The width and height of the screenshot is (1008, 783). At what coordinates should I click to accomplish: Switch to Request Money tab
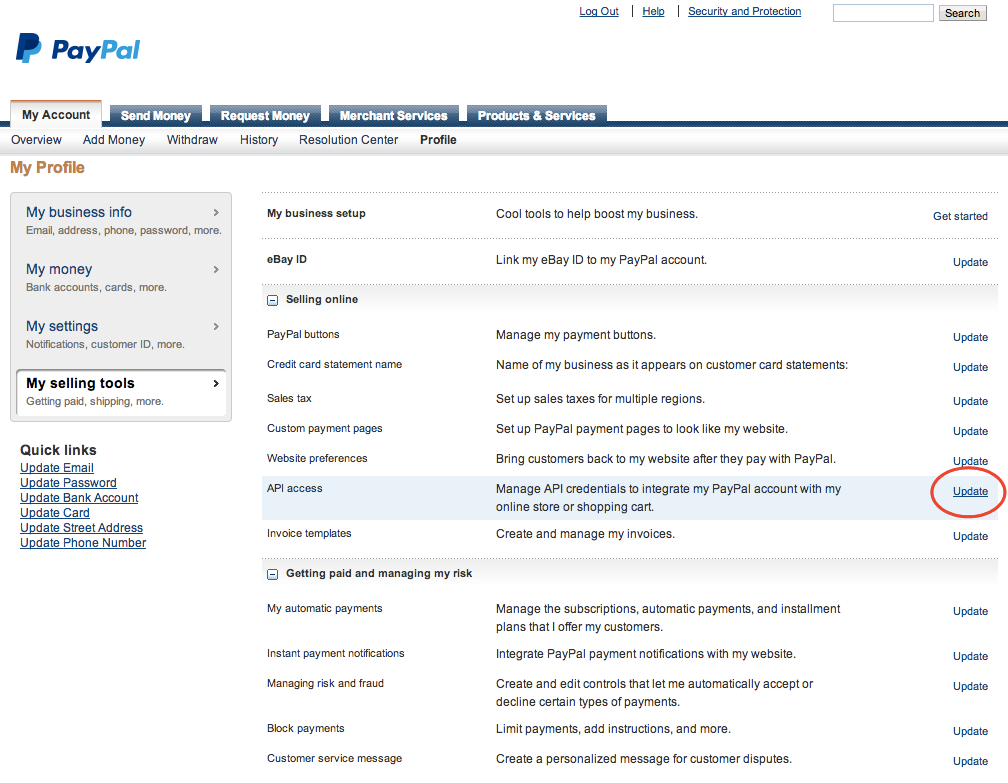265,115
